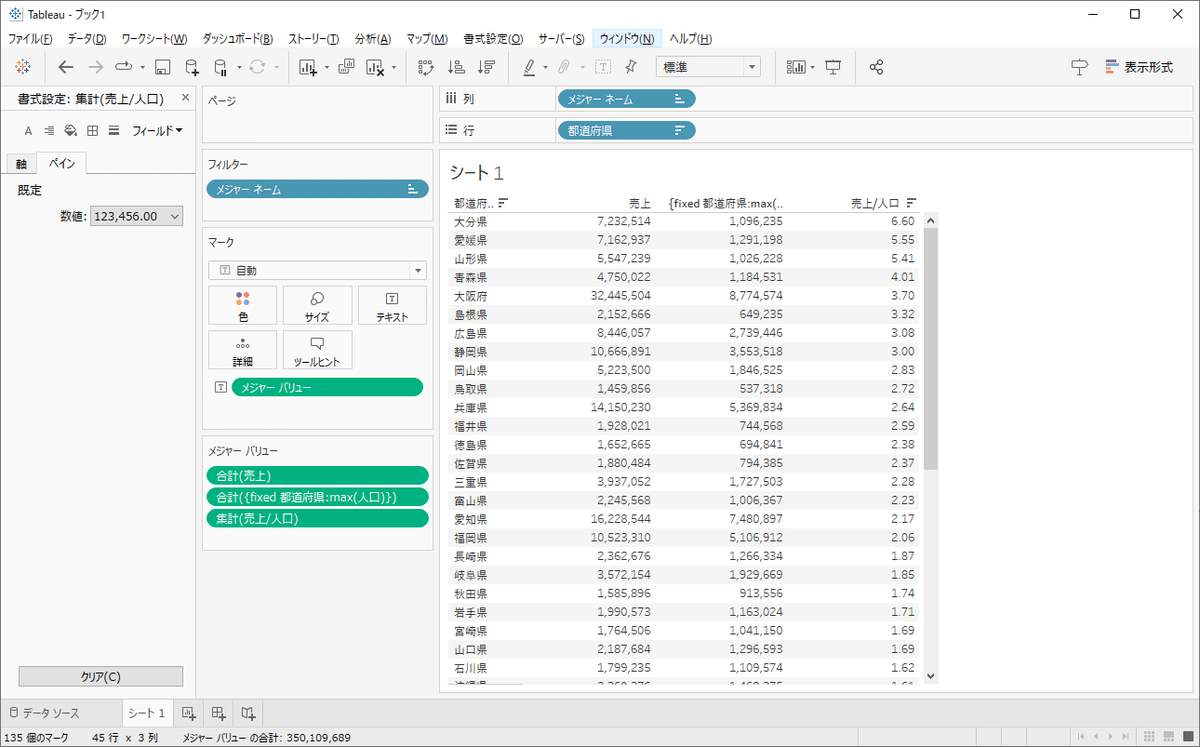
Task: Select the 合計(売上) measure value pill
Action: (x=318, y=475)
